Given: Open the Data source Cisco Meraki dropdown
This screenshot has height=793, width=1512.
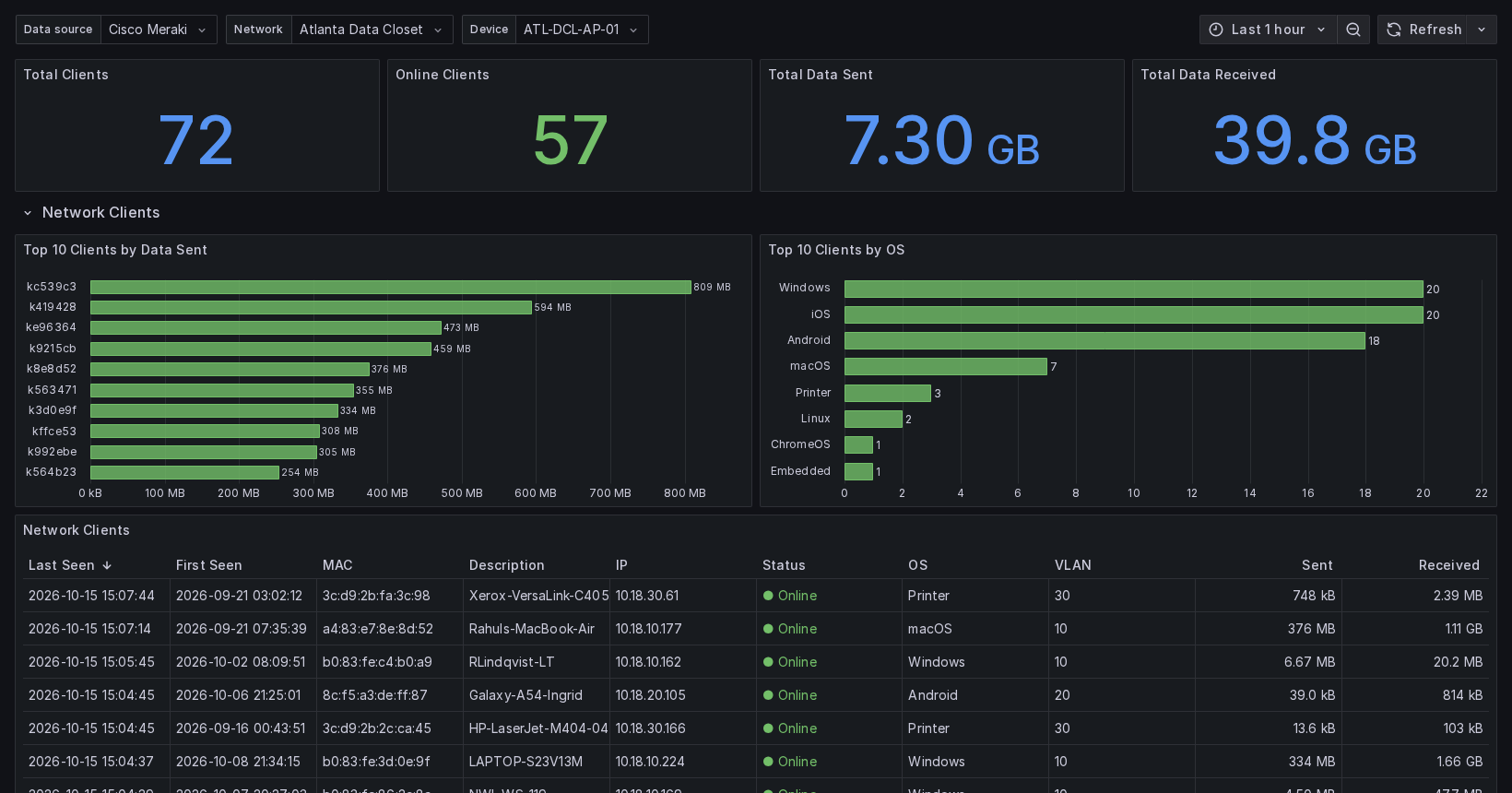Looking at the screenshot, I should coord(159,30).
